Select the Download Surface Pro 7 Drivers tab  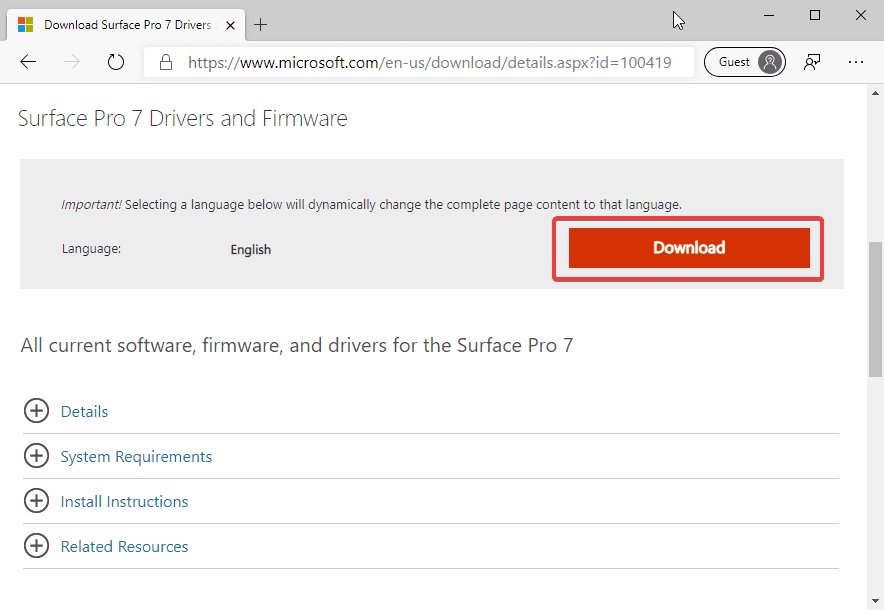click(126, 25)
